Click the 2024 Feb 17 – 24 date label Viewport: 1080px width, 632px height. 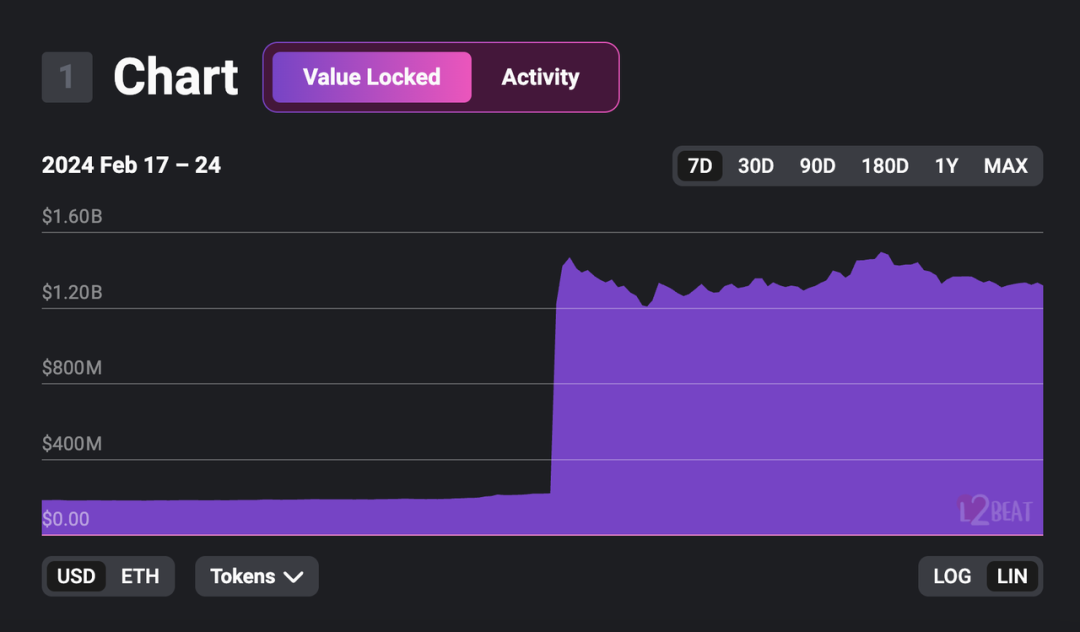click(131, 165)
